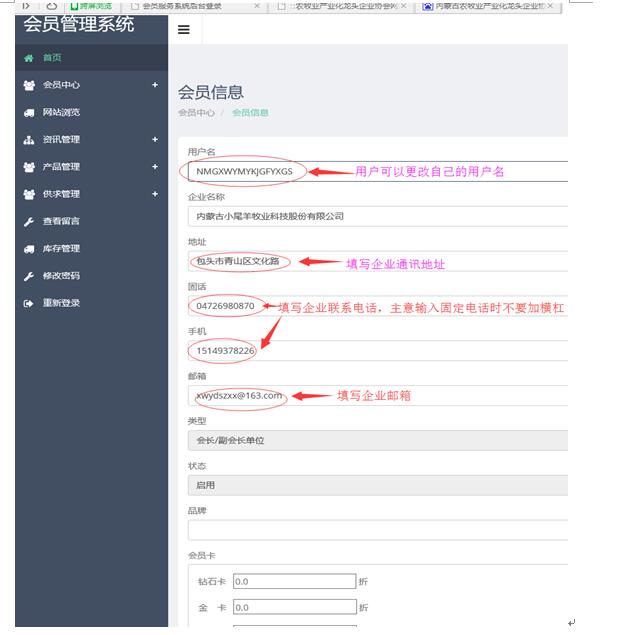Image resolution: width=632 pixels, height=635 pixels.
Task: Click the 会员管理系统 title in the sidebar header
Action: (78, 24)
